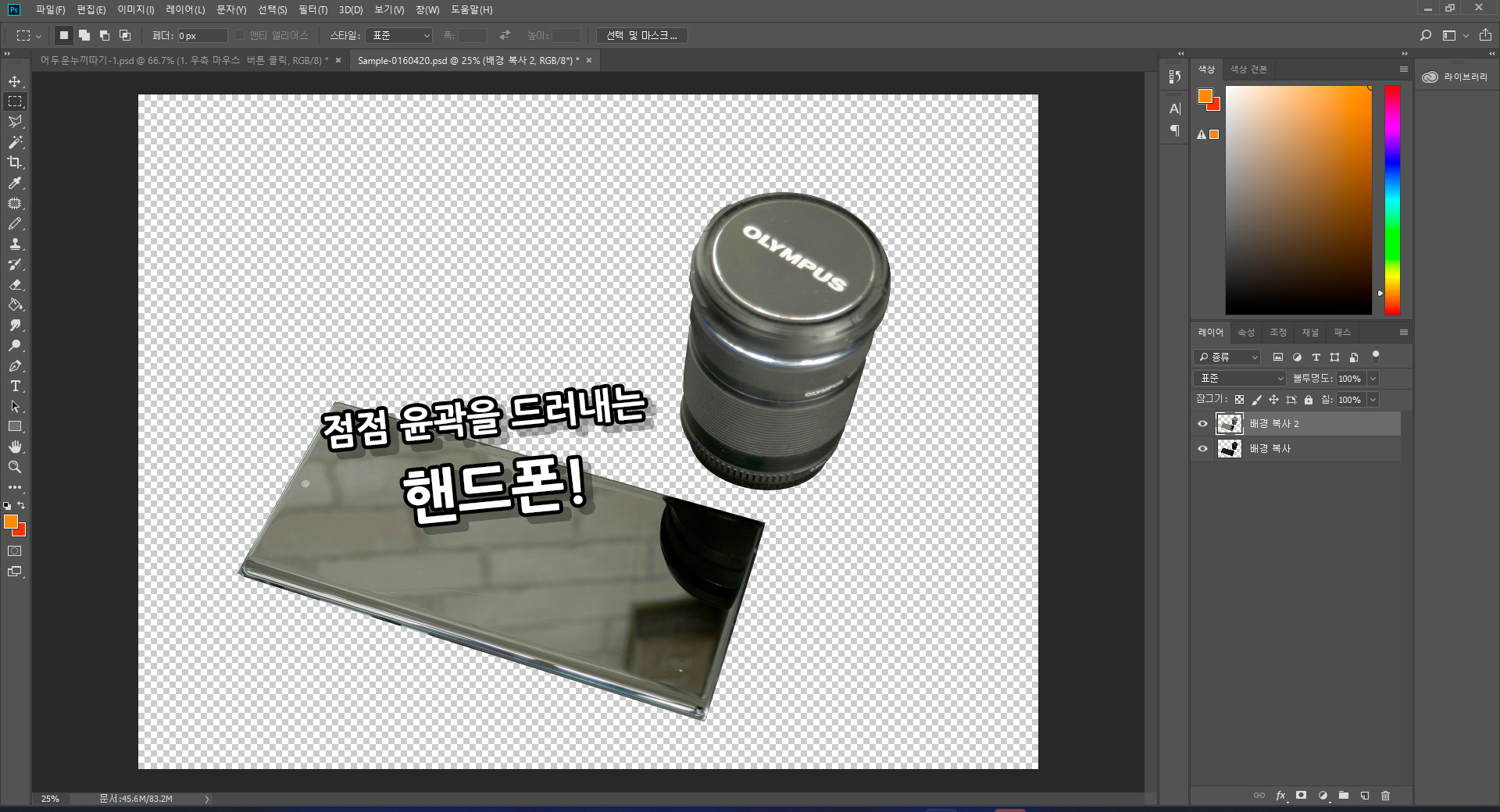Screen dimensions: 1500x812
Task: Hide the 배경 복사 layer
Action: click(x=1202, y=449)
